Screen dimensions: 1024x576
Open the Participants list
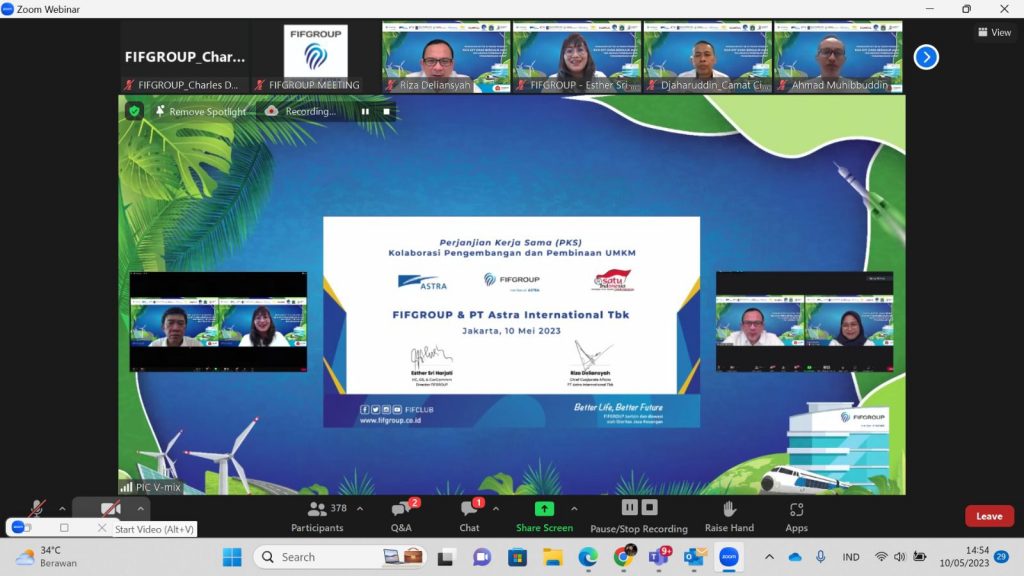point(318,515)
